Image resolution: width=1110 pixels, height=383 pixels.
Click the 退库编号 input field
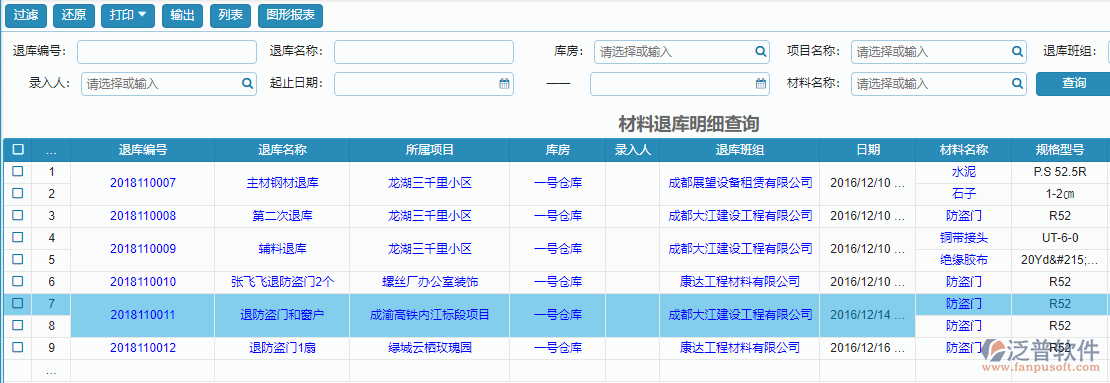(167, 52)
